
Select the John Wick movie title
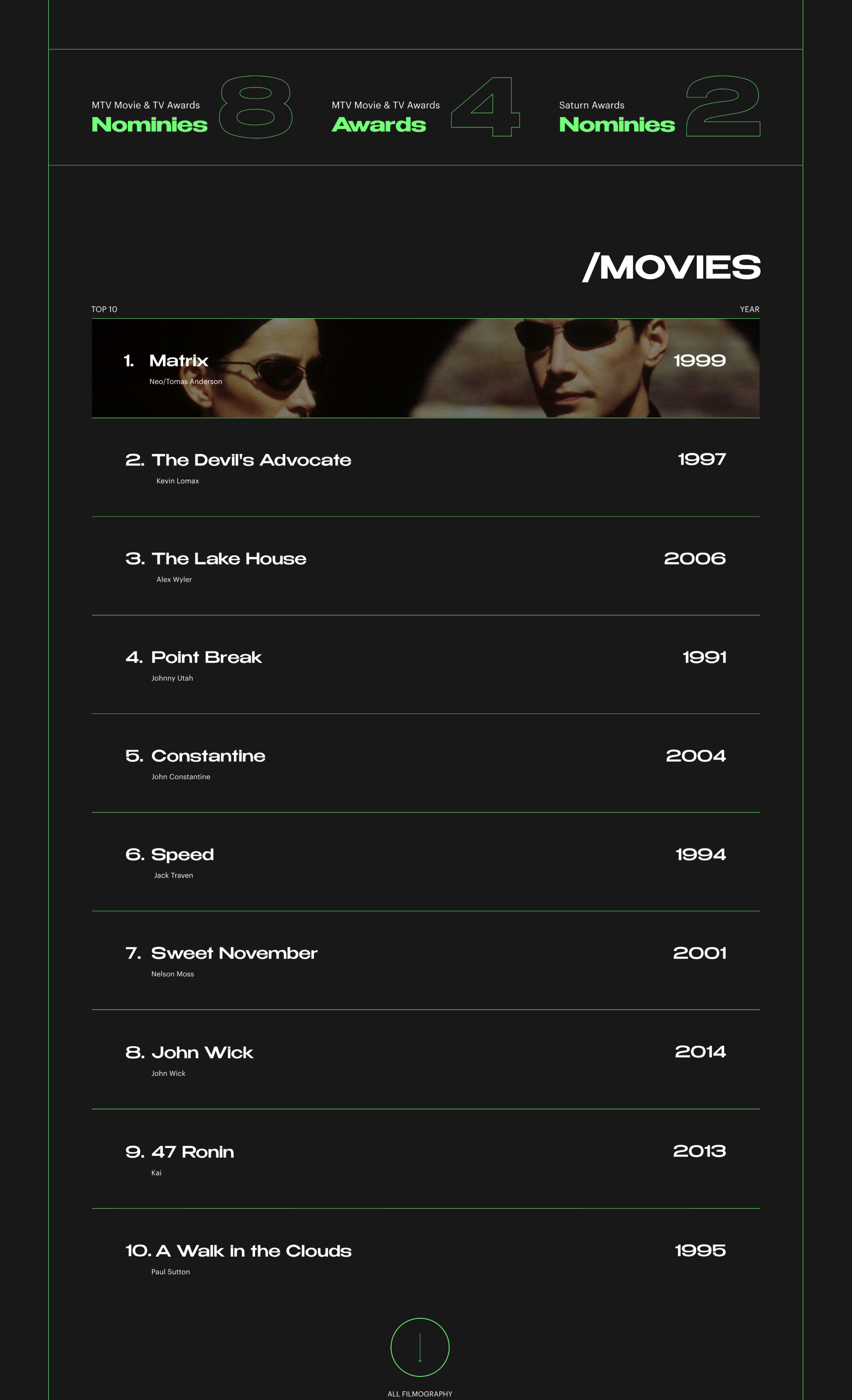202,1052
